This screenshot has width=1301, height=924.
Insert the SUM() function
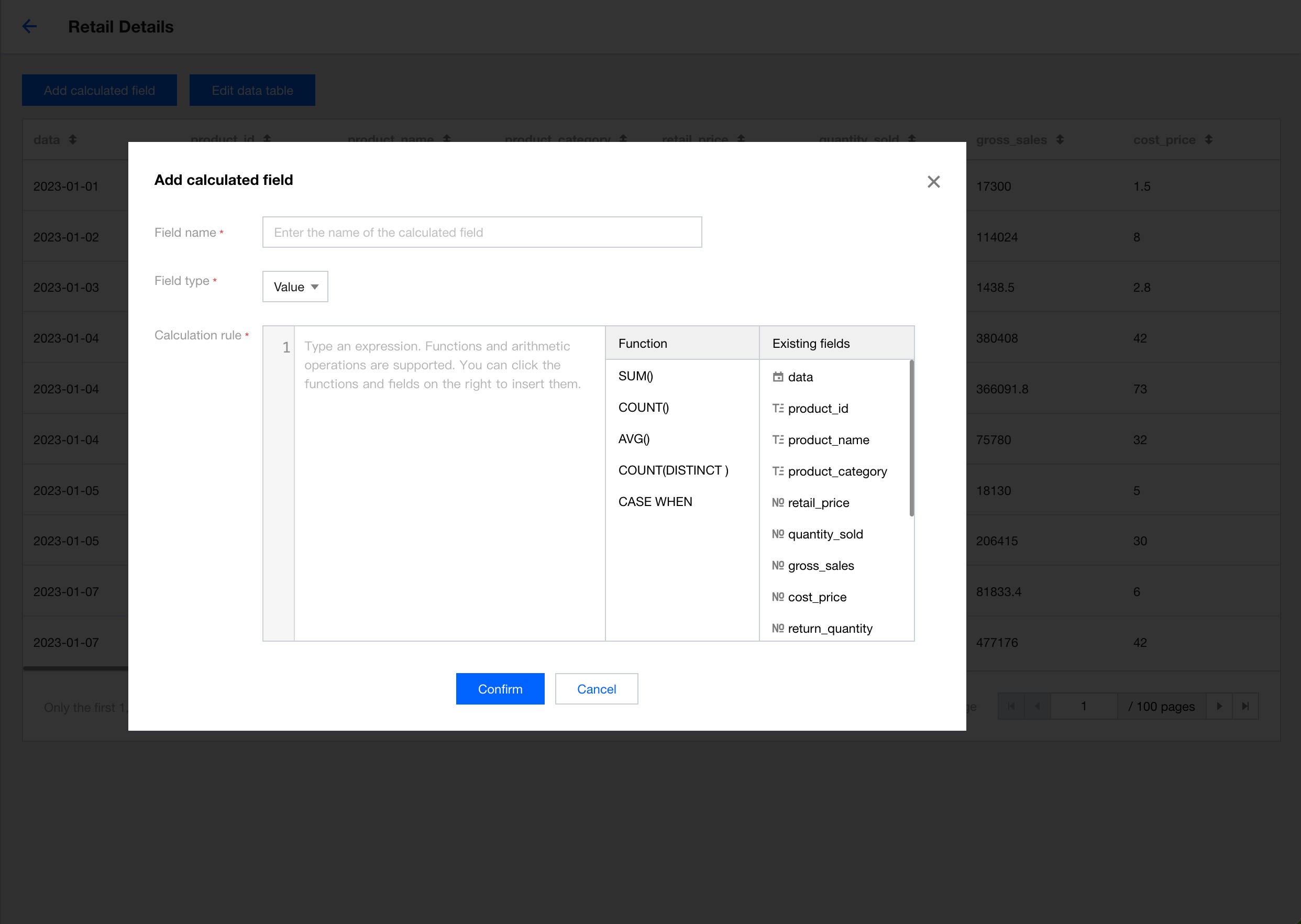click(635, 376)
